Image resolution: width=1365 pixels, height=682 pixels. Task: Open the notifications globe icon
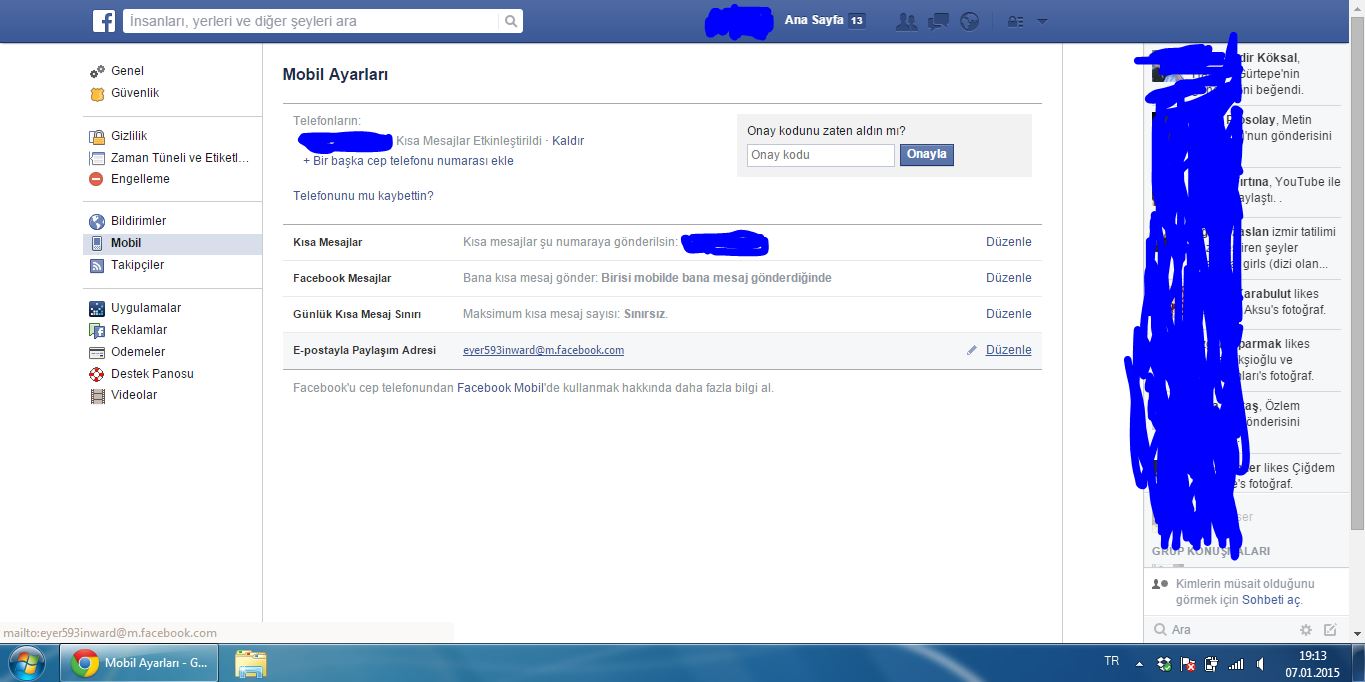click(969, 21)
